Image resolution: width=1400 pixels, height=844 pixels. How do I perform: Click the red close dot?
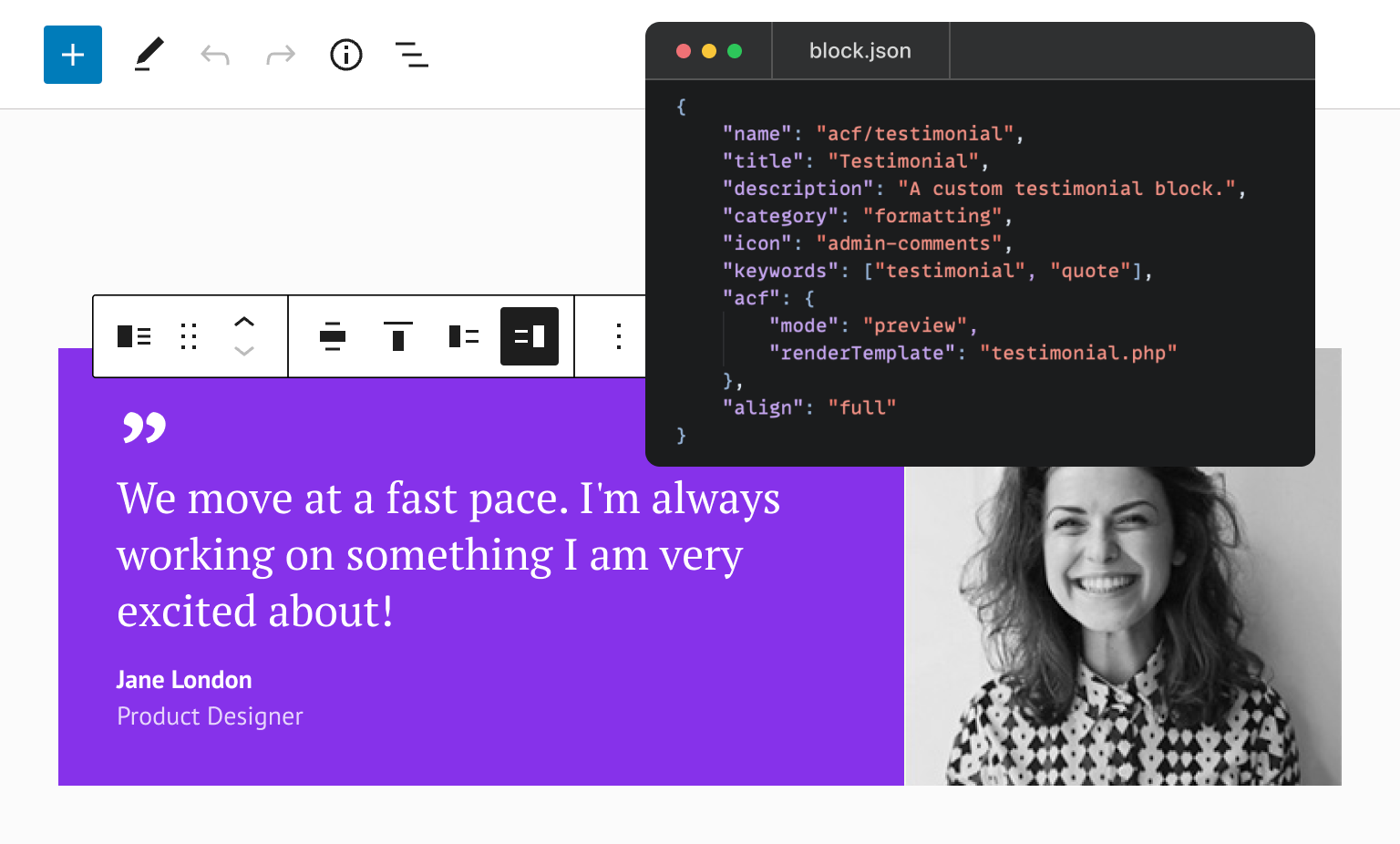pos(684,51)
